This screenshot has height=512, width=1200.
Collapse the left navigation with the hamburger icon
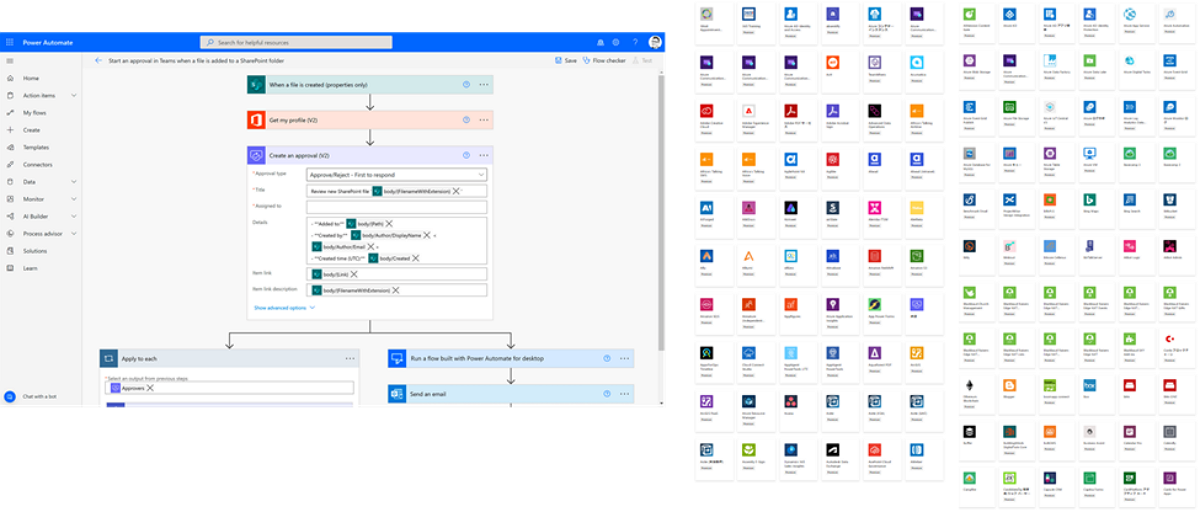pyautogui.click(x=10, y=61)
